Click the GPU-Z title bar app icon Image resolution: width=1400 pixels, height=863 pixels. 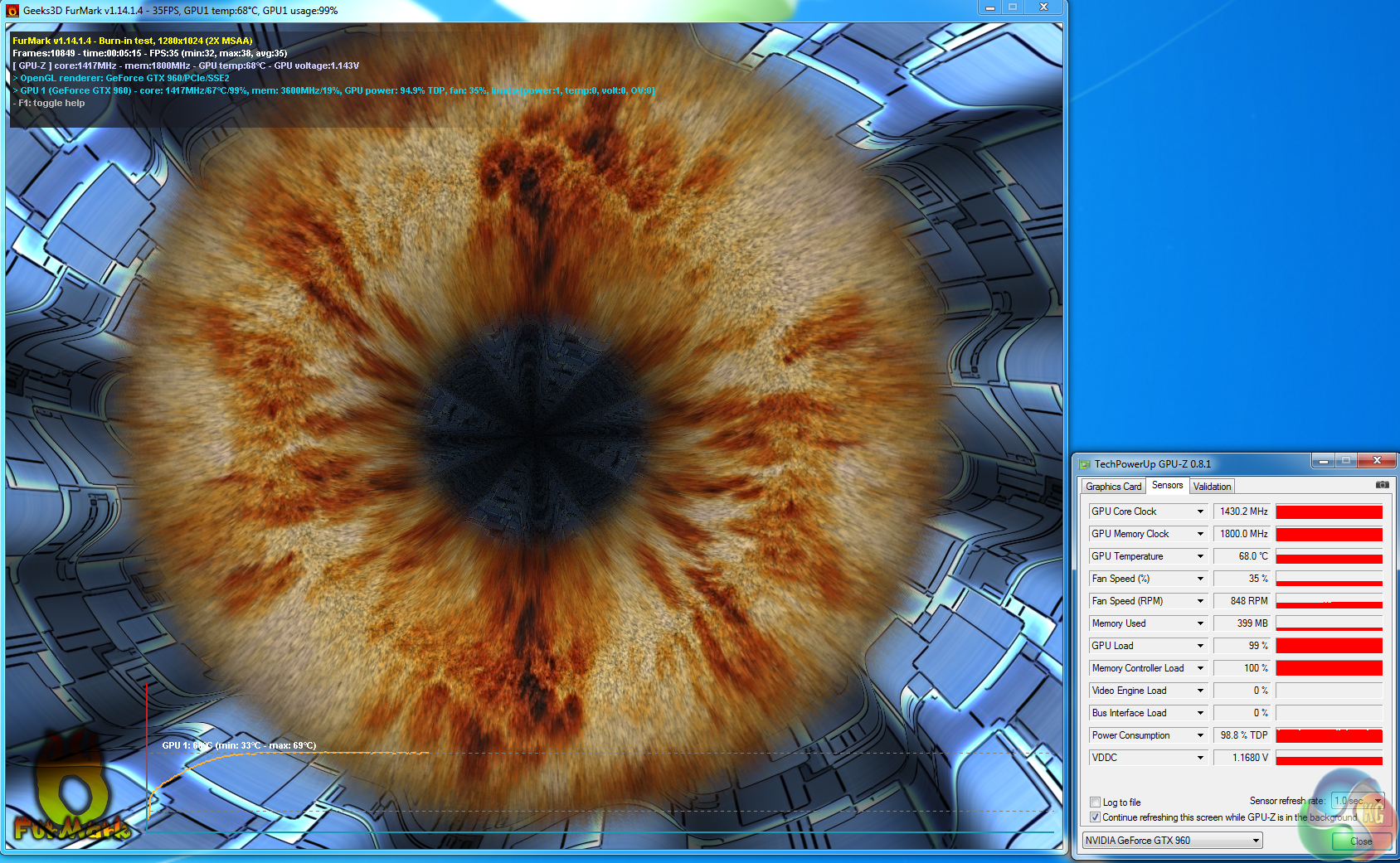click(x=1084, y=464)
